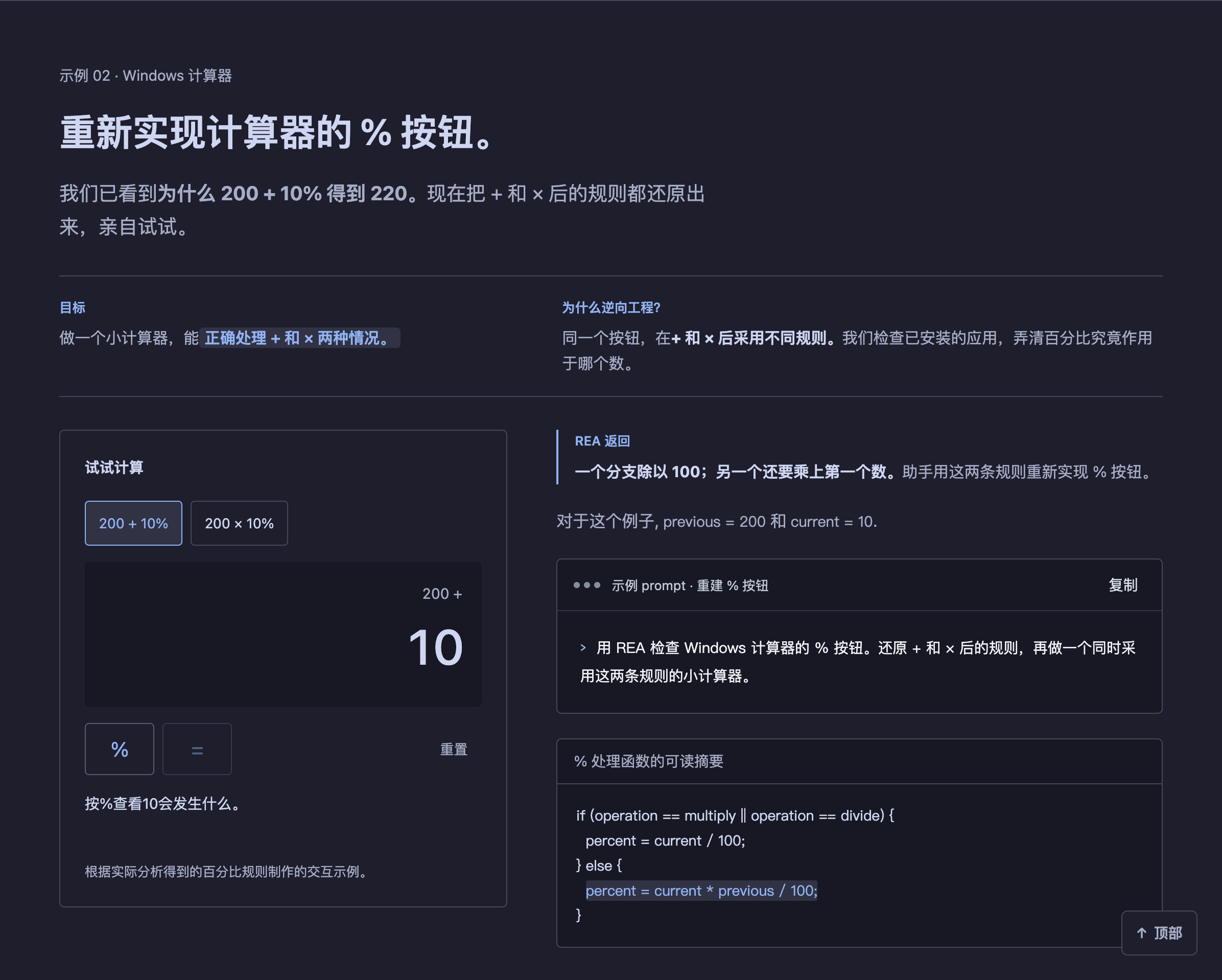Switch to the 200 × 10% example
The height and width of the screenshot is (980, 1222).
[239, 523]
